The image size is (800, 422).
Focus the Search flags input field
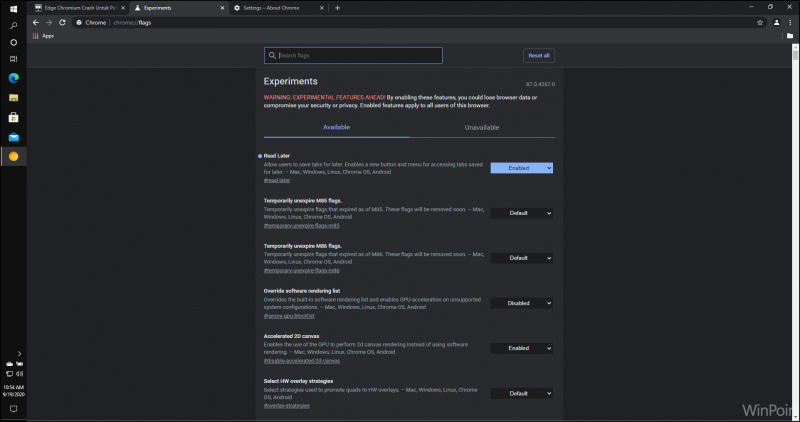(353, 55)
